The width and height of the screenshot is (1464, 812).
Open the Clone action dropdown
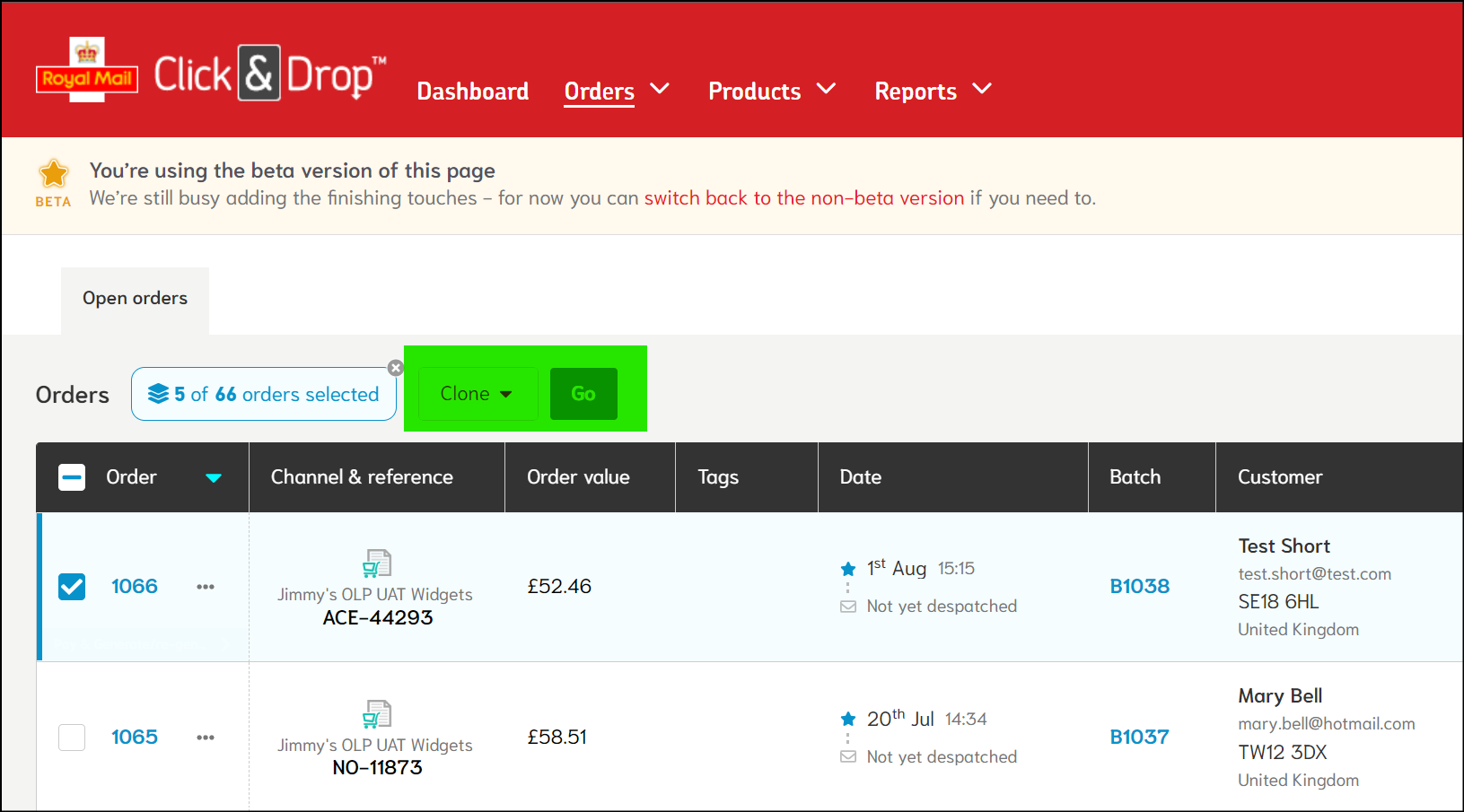pos(477,394)
